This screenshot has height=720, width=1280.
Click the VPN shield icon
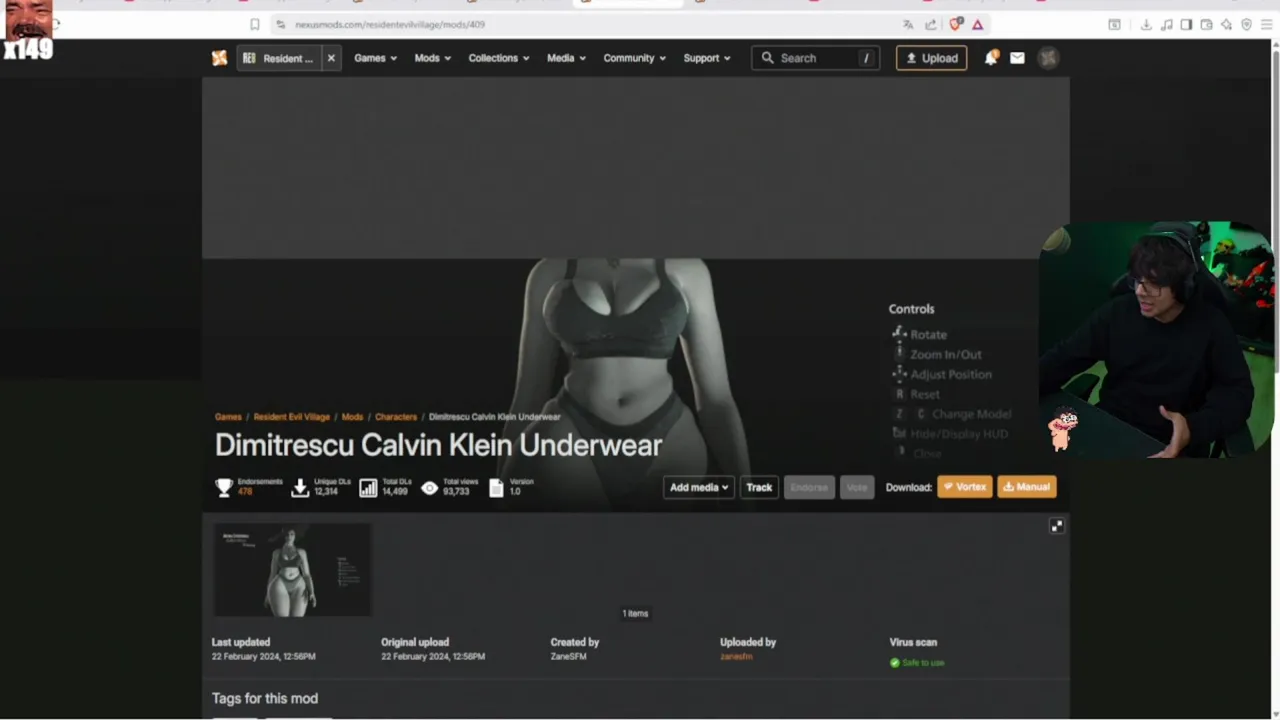[x=1246, y=24]
